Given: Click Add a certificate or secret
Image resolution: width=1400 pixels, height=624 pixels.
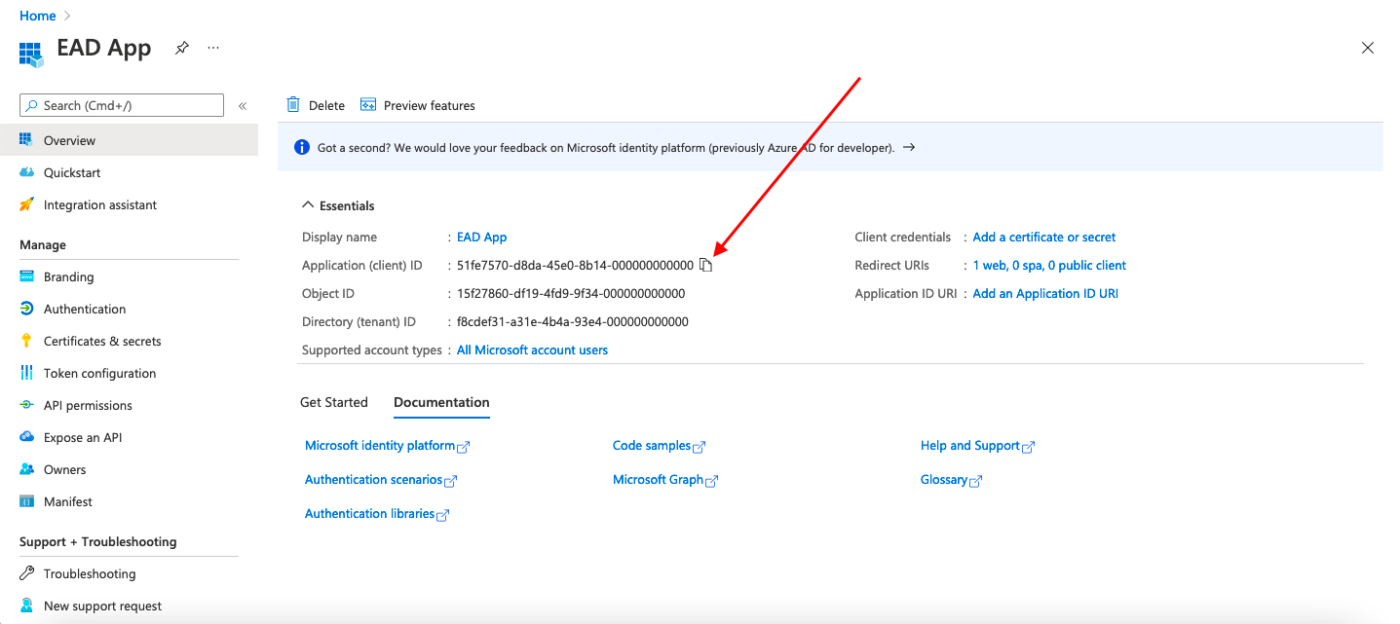Looking at the screenshot, I should [1044, 237].
